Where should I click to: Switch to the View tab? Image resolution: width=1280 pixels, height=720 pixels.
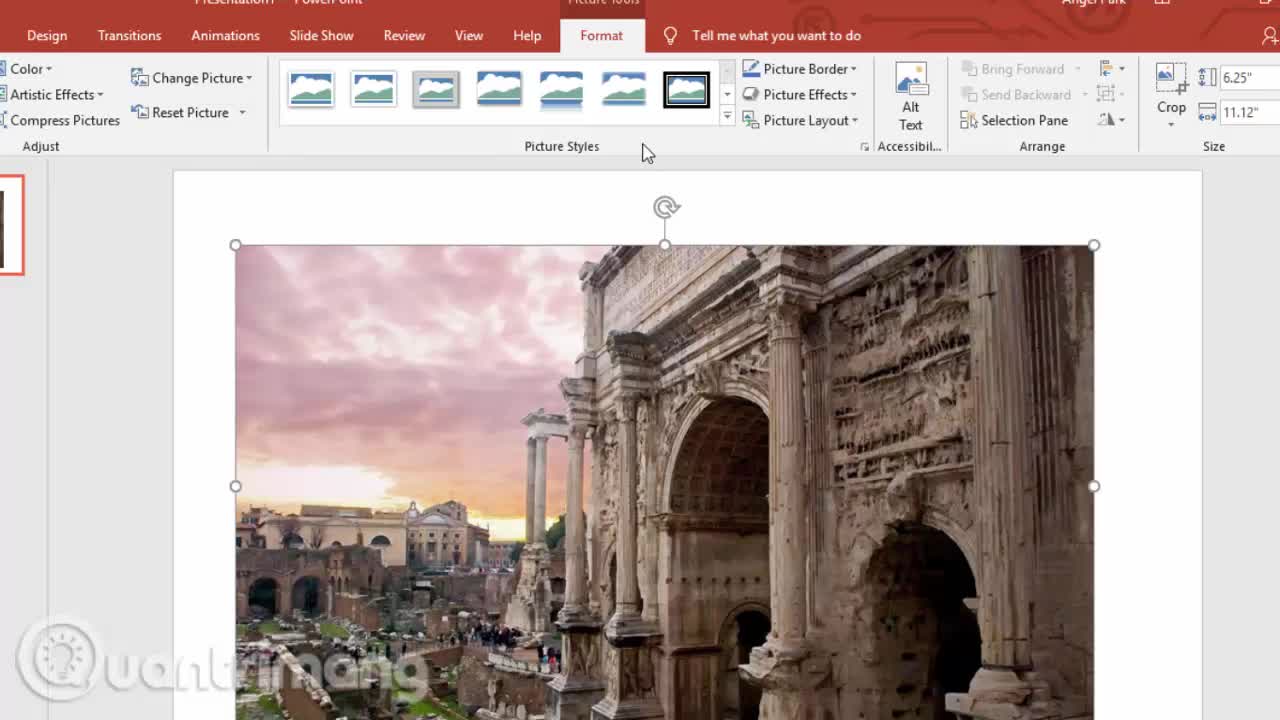click(x=469, y=36)
